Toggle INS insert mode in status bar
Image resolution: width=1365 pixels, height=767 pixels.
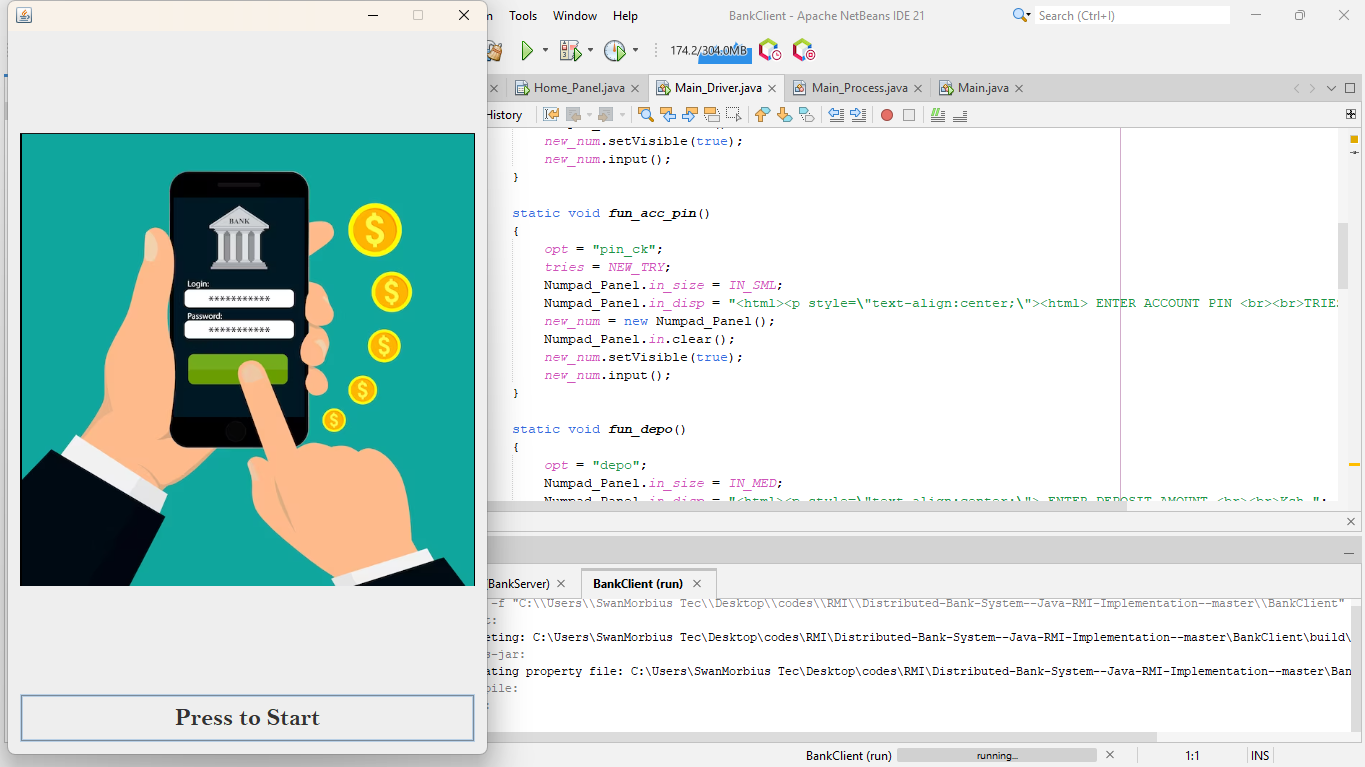coord(1260,756)
